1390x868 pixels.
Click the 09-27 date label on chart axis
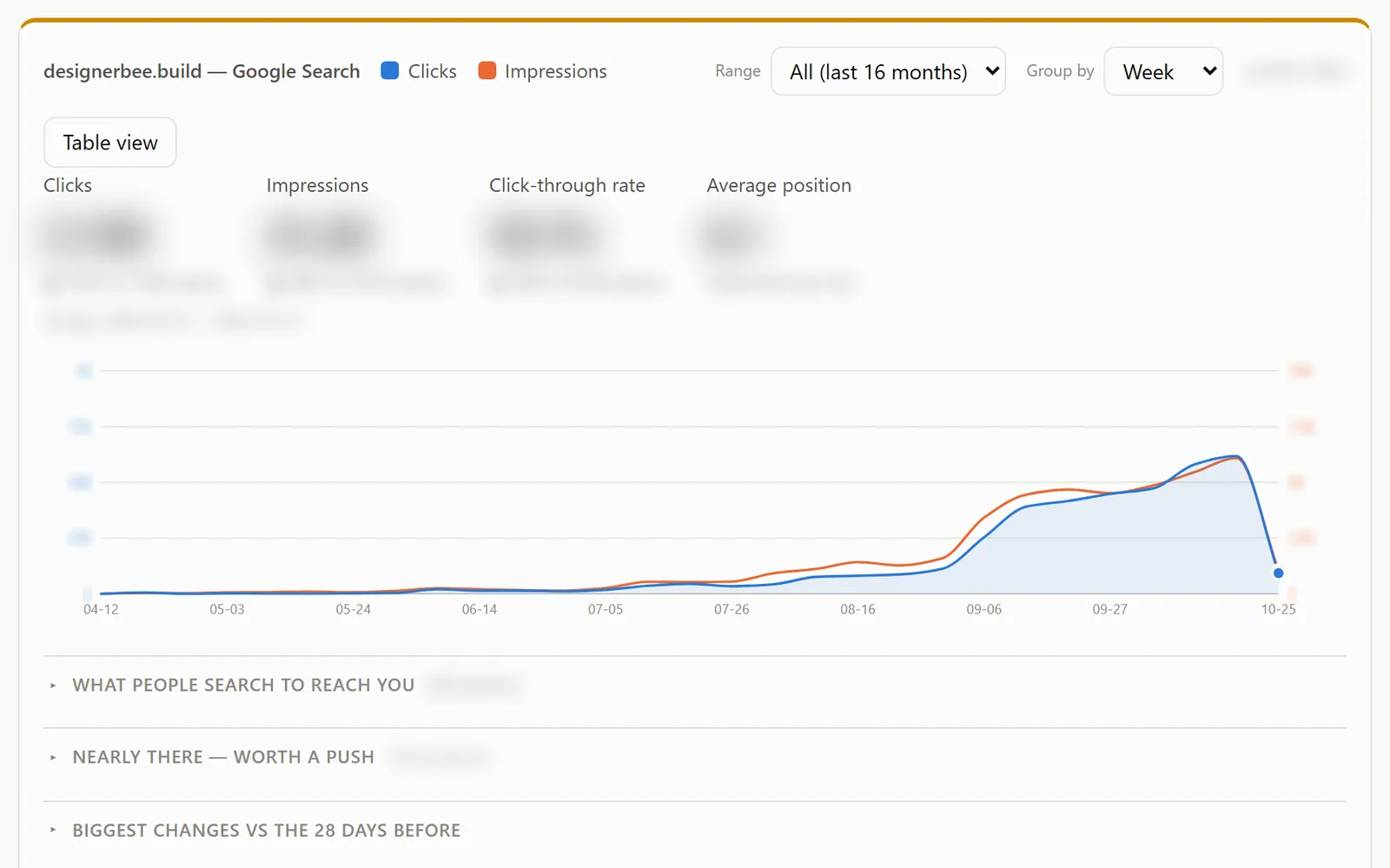(1109, 609)
